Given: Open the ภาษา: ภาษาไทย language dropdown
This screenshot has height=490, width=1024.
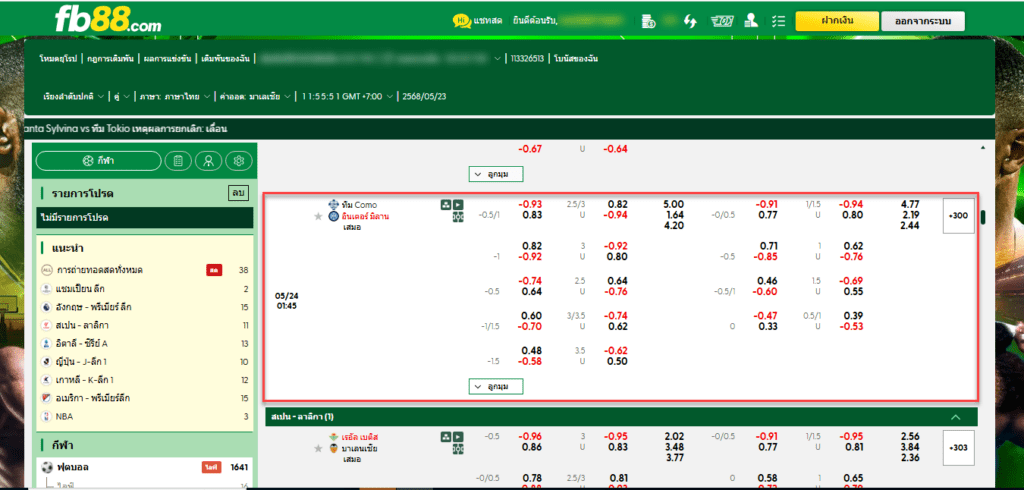Looking at the screenshot, I should [x=174, y=96].
